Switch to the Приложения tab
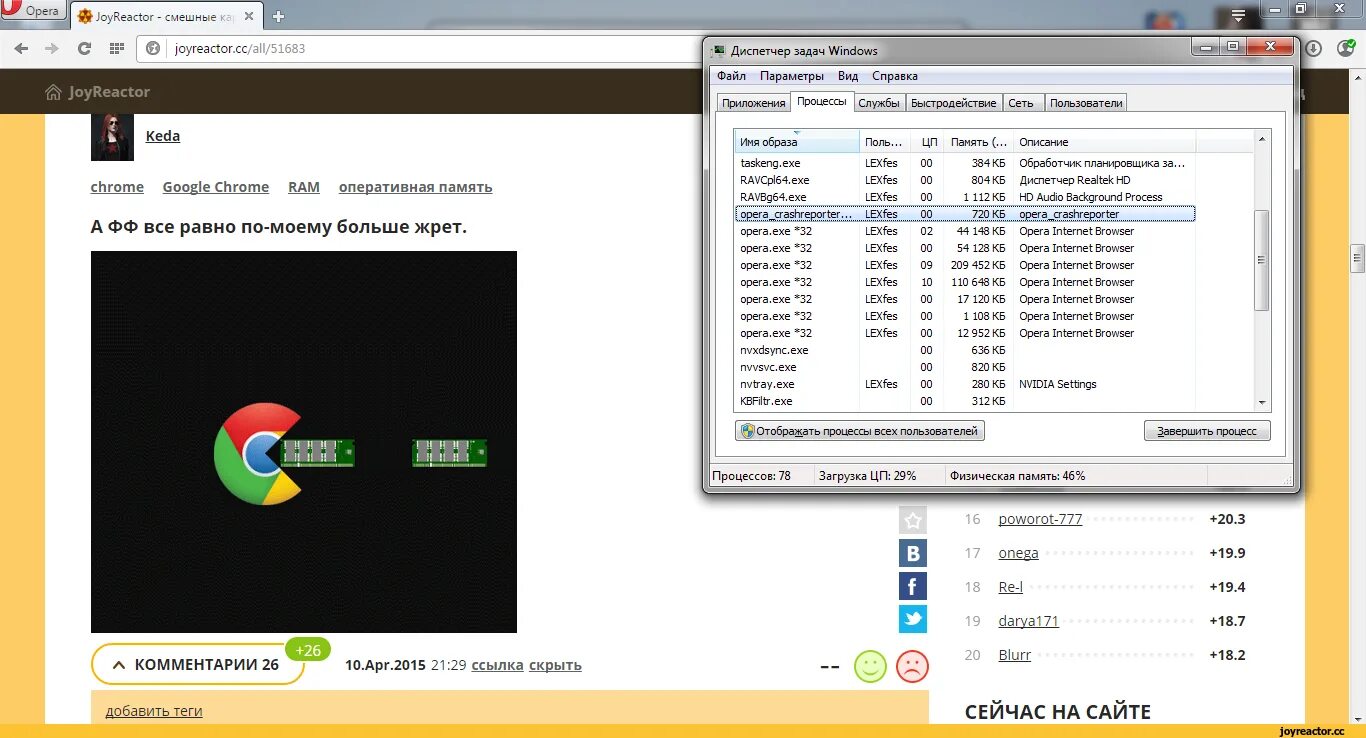 point(754,103)
